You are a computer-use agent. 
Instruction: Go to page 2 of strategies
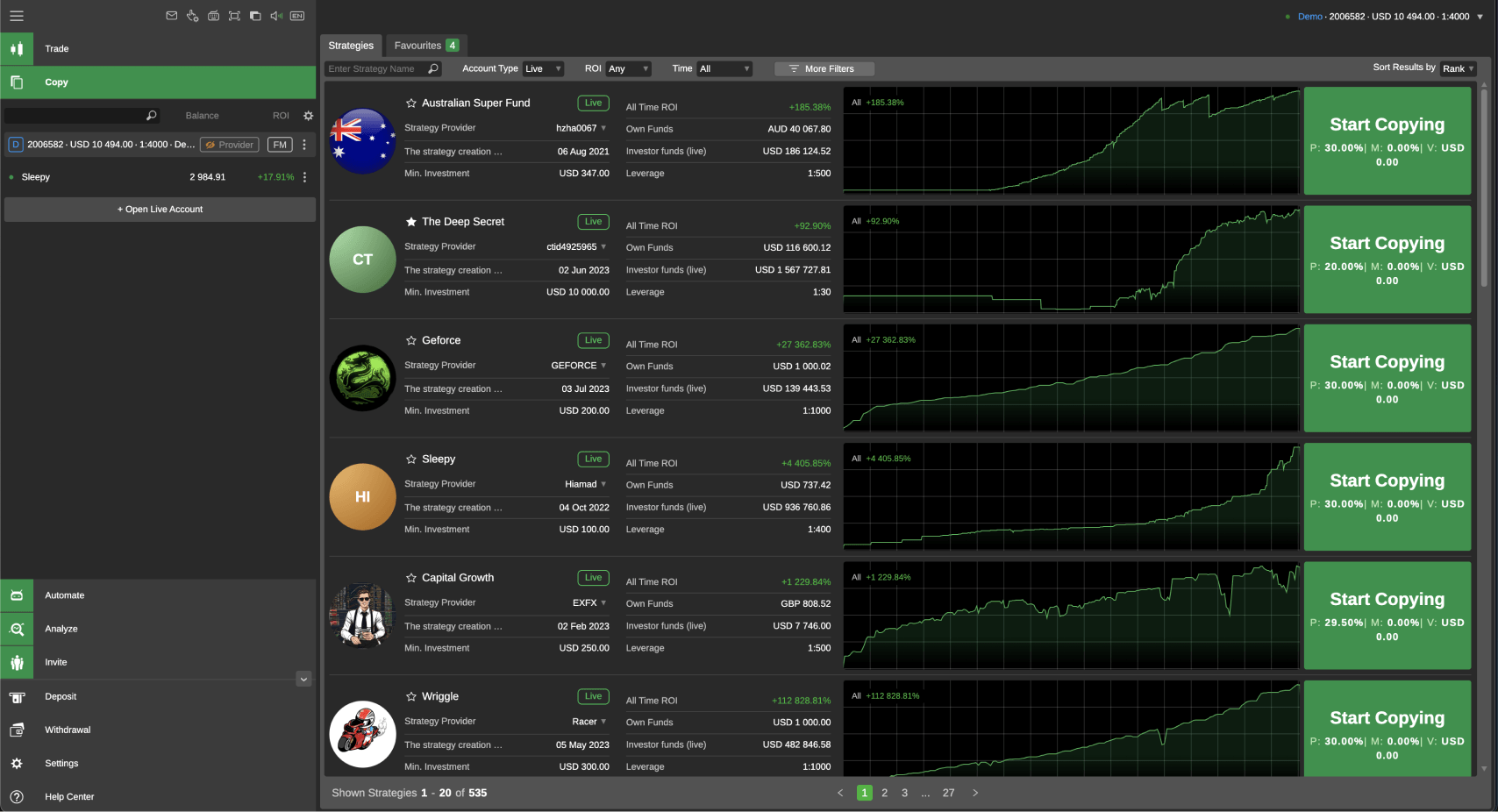click(884, 793)
